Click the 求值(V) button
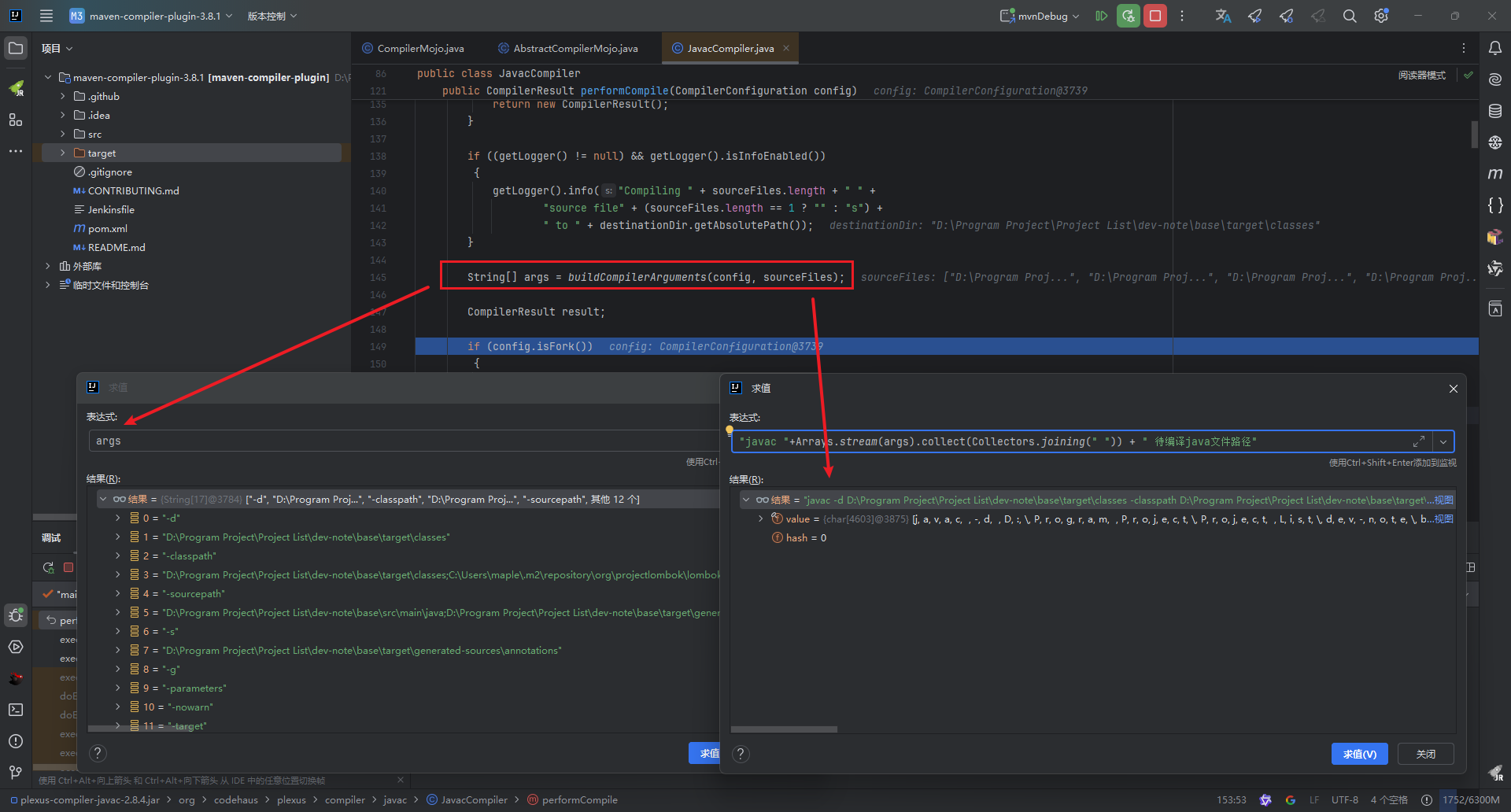 [1359, 753]
